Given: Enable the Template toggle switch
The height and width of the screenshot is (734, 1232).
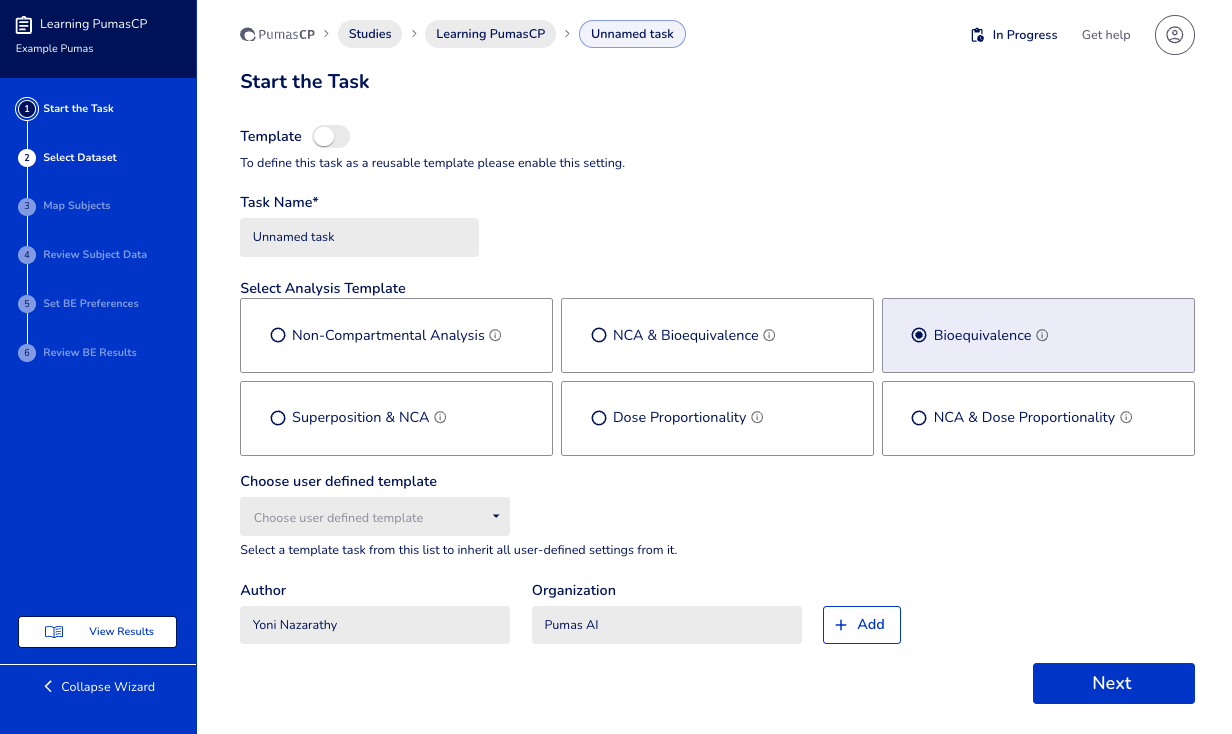Looking at the screenshot, I should click(x=331, y=137).
